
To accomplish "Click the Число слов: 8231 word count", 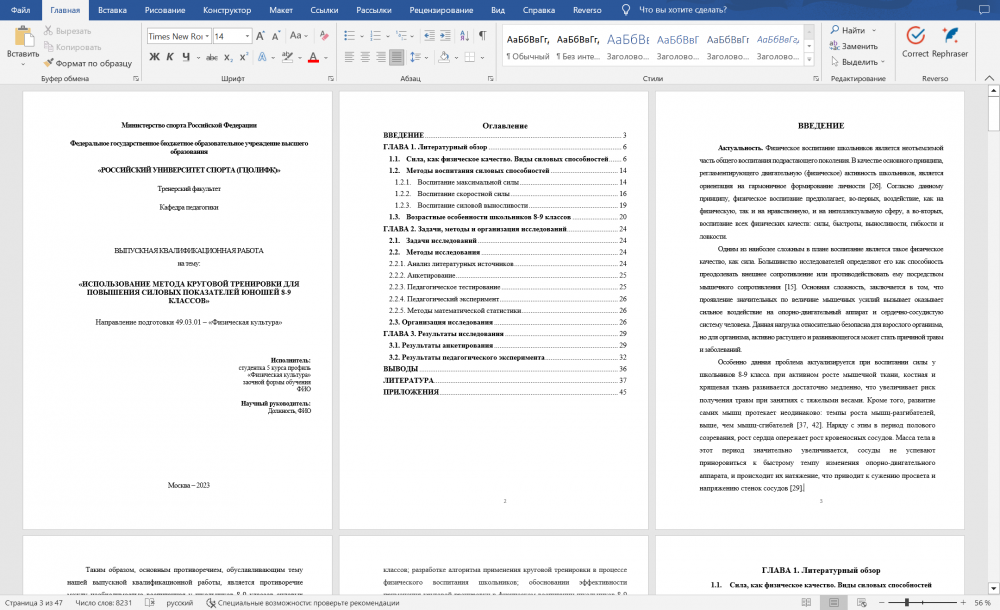I will (103, 602).
